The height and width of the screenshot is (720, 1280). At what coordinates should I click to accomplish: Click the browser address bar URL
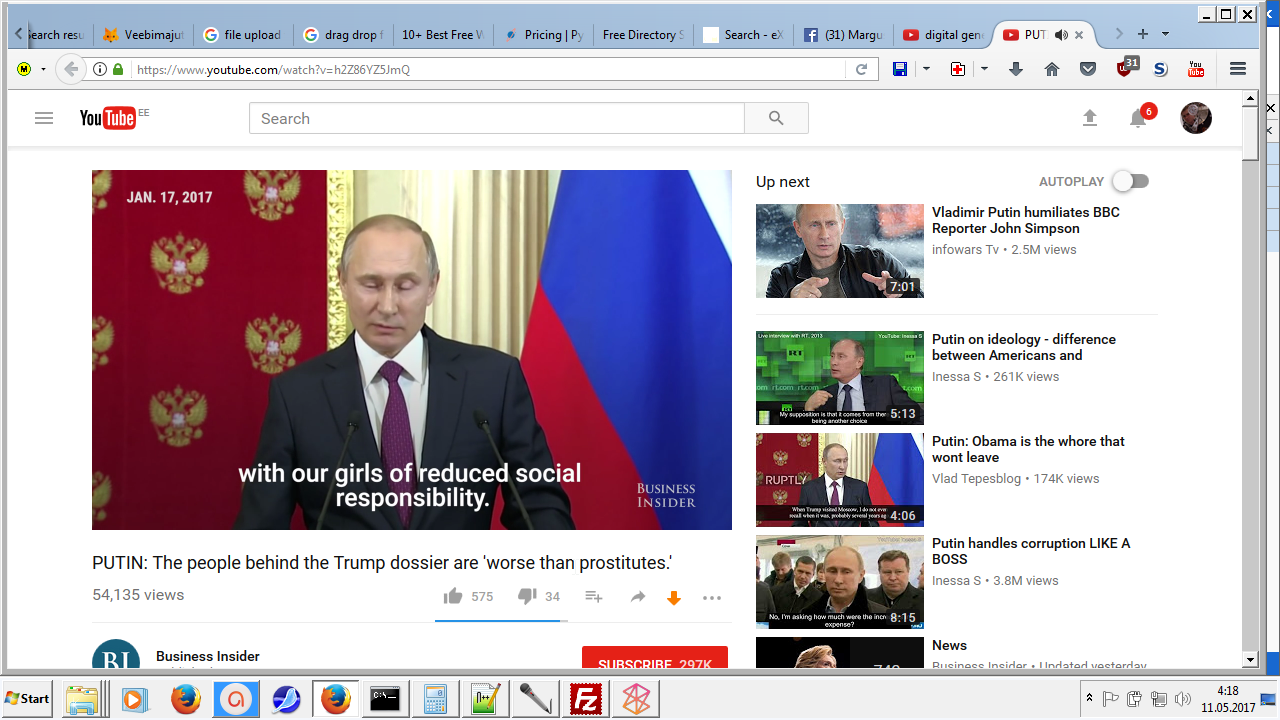click(x=490, y=69)
